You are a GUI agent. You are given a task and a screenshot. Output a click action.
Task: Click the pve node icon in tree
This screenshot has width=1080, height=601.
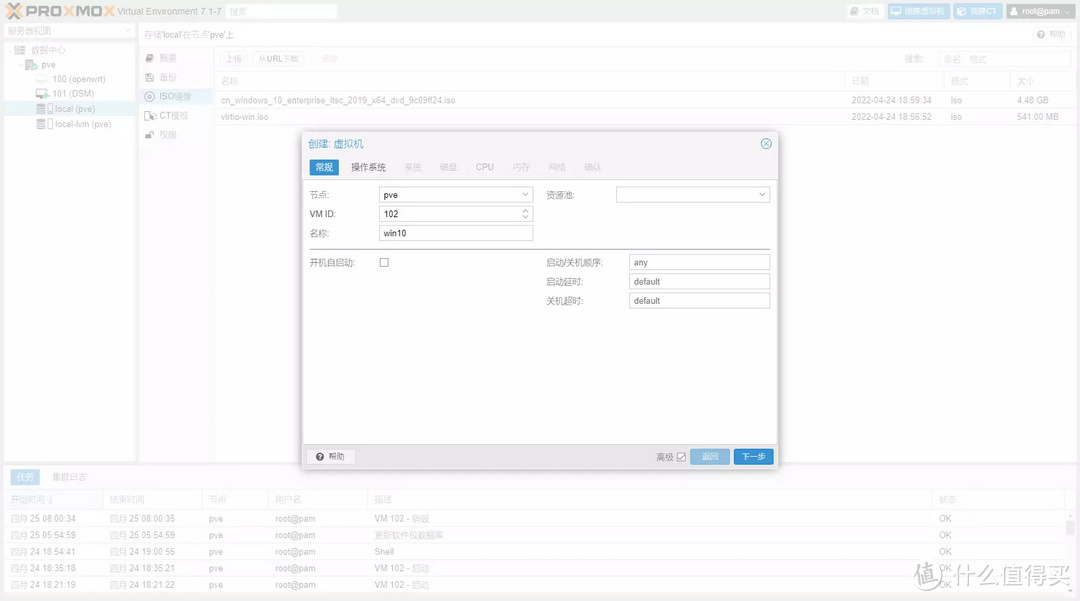(x=32, y=64)
